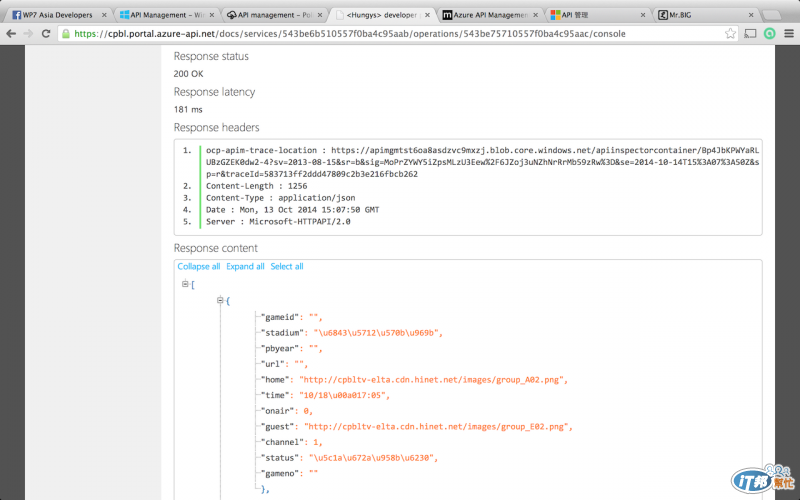Image resolution: width=800 pixels, height=500 pixels.
Task: Close the WP7 Asia Developers tab
Action: tap(104, 15)
